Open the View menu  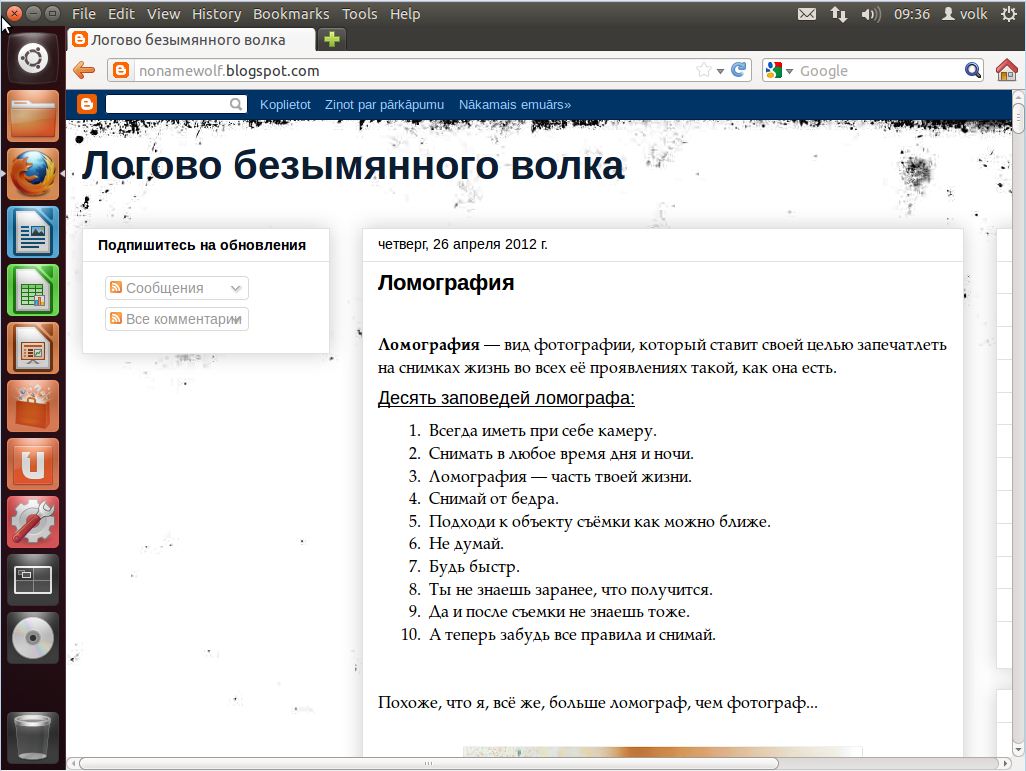click(x=164, y=14)
